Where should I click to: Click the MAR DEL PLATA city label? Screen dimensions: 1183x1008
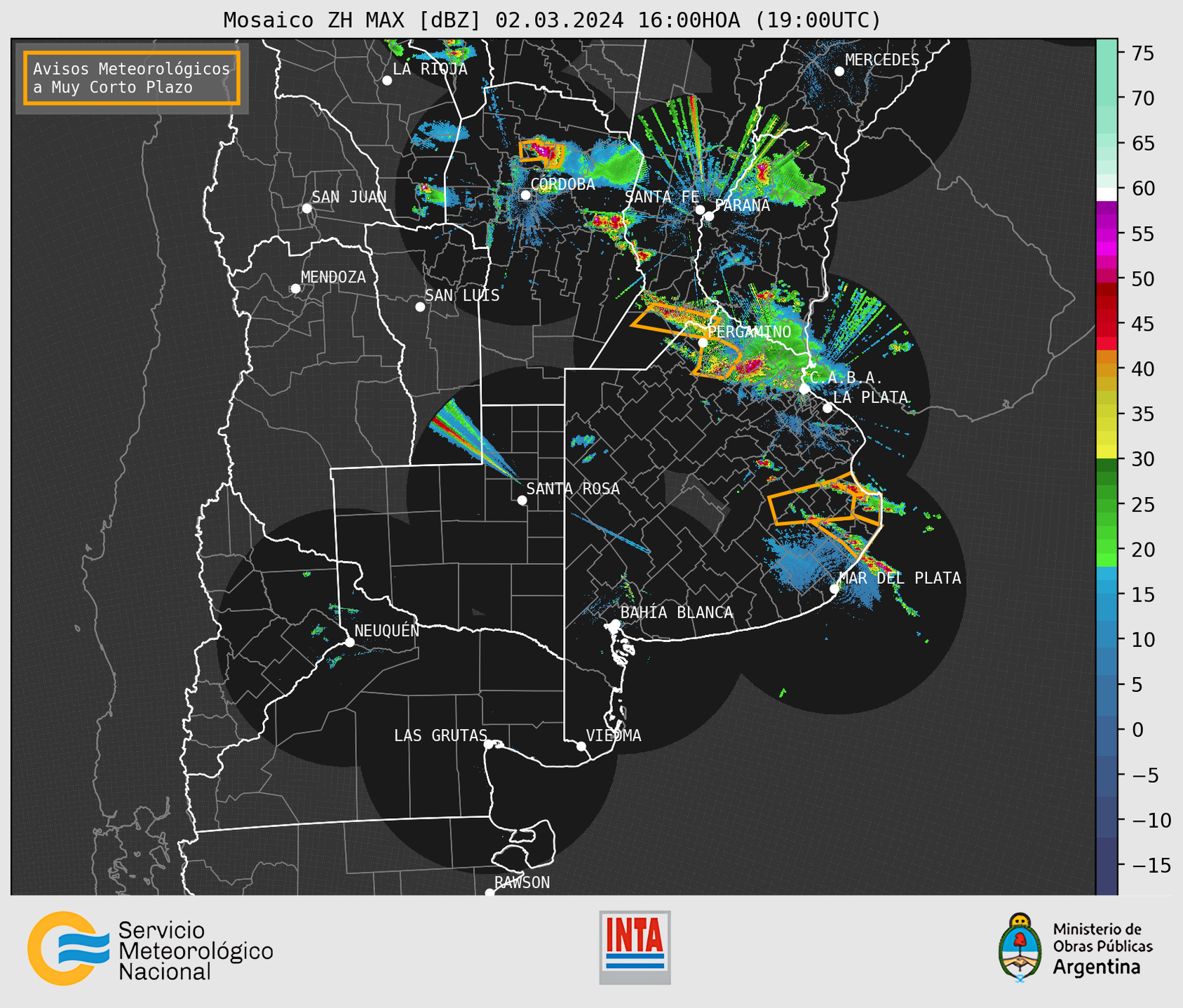point(900,578)
